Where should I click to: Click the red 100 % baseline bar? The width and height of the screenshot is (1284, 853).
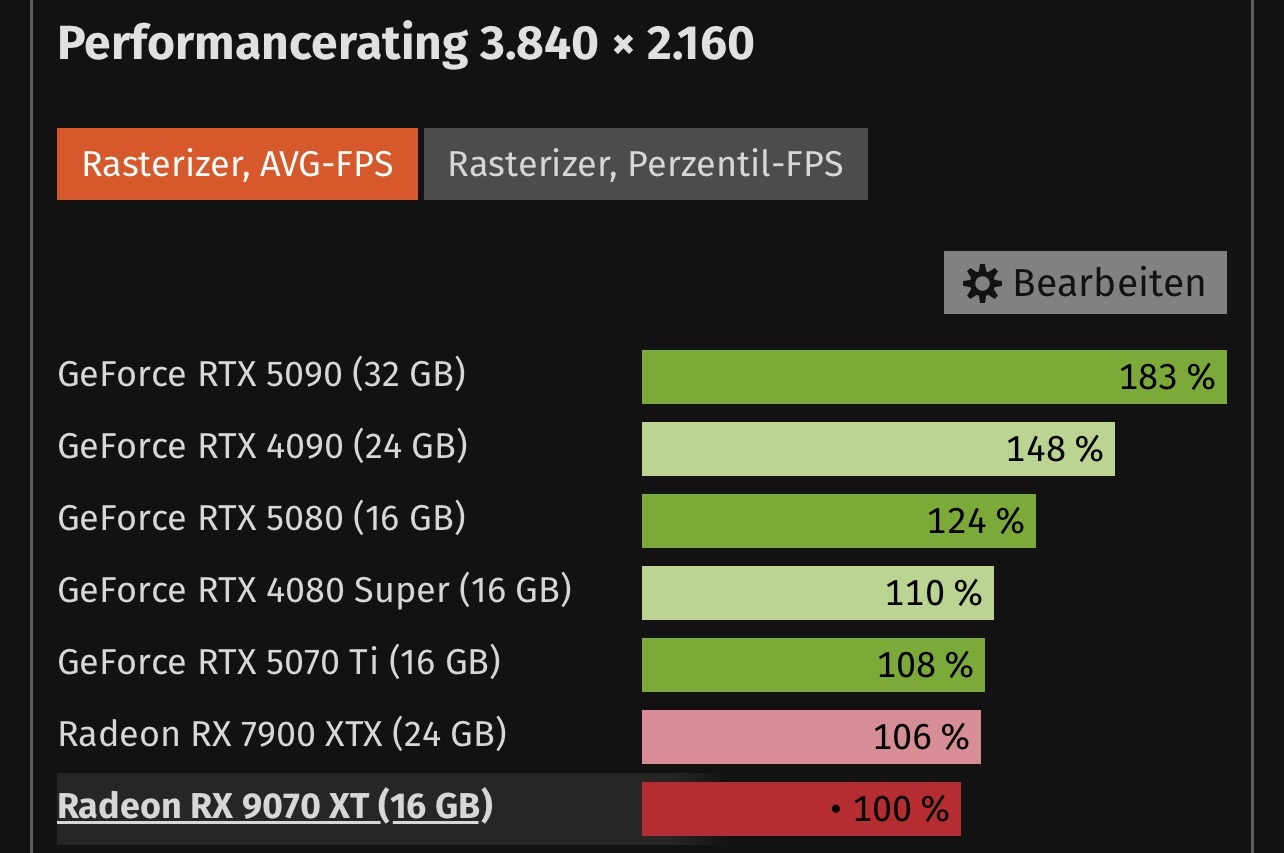coord(790,808)
